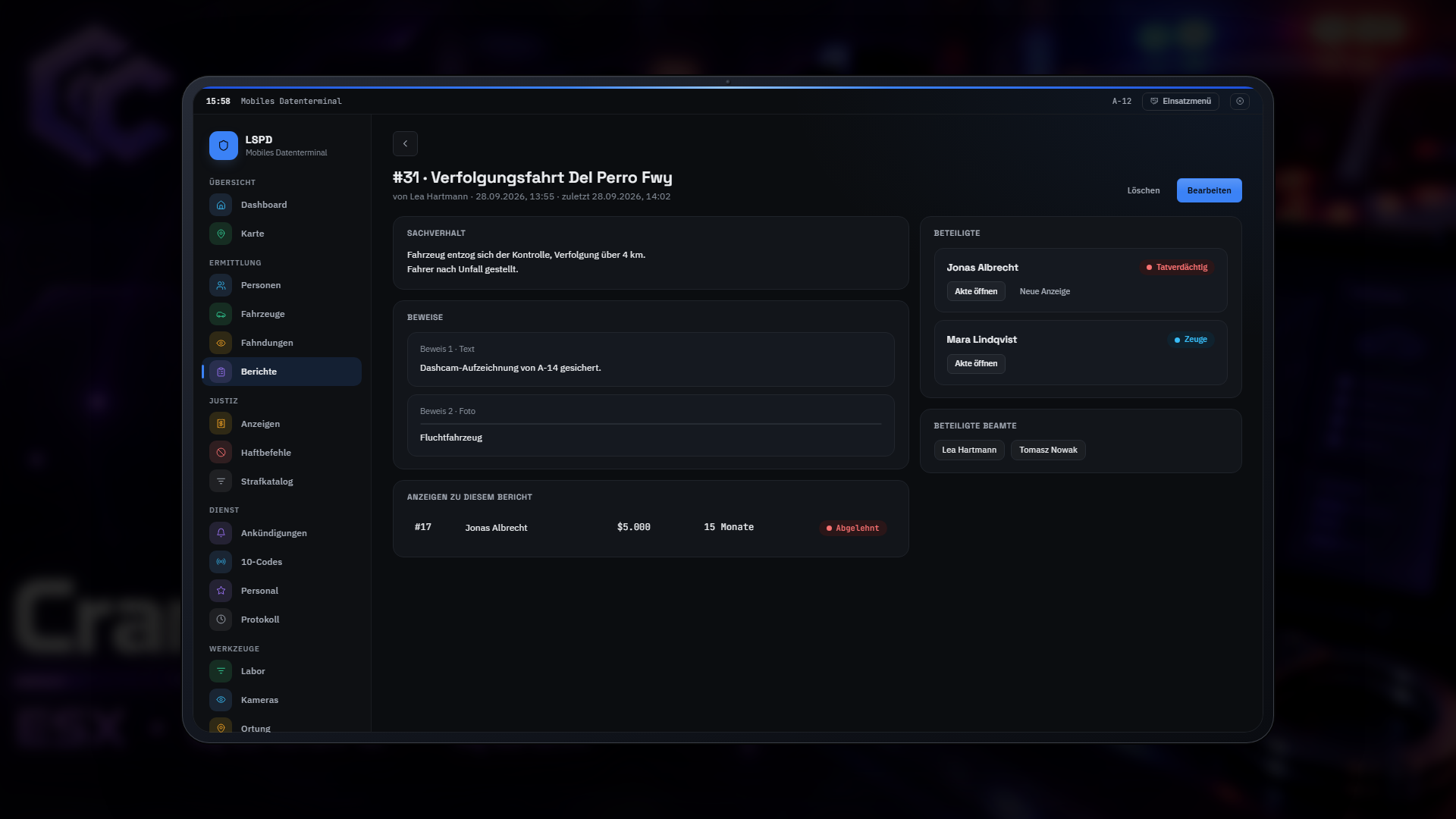Select officer chip Lea Hartmann
Image resolution: width=1456 pixels, height=819 pixels.
click(x=969, y=450)
